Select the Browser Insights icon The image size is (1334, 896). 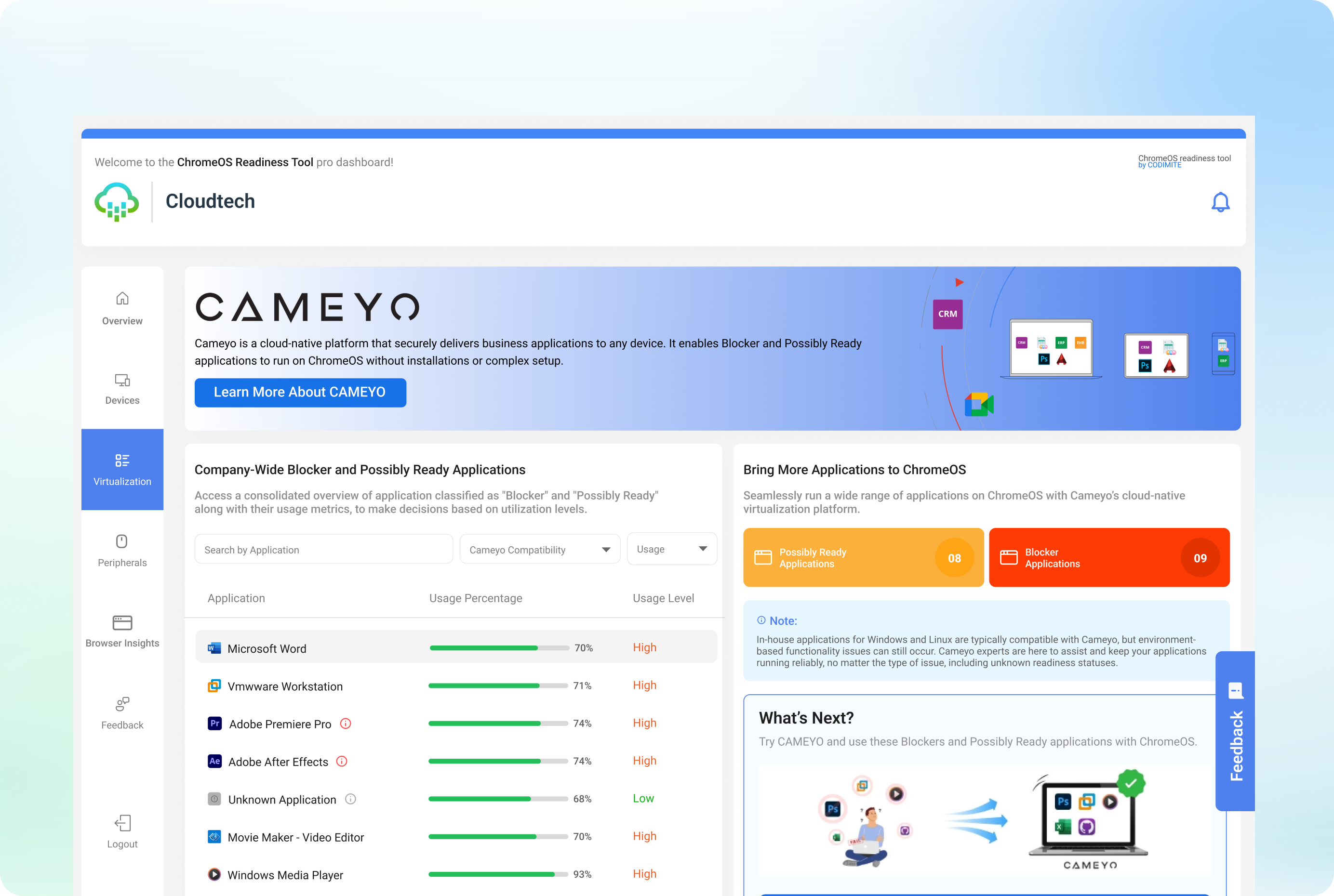pos(122,622)
